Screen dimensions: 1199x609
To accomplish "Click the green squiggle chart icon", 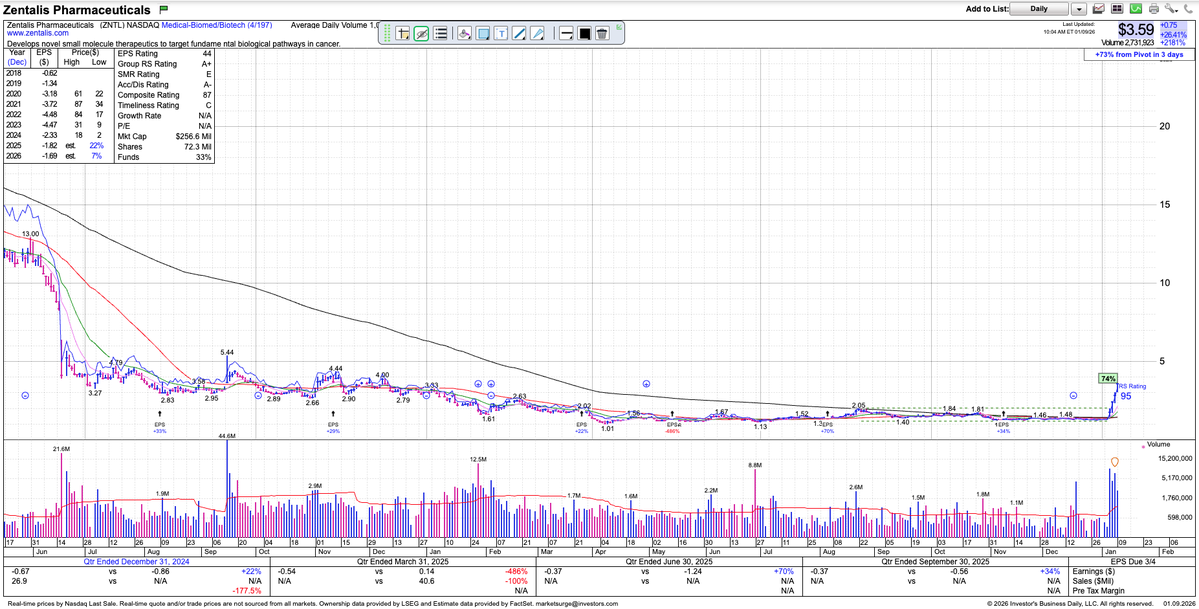I will click(x=1136, y=9).
